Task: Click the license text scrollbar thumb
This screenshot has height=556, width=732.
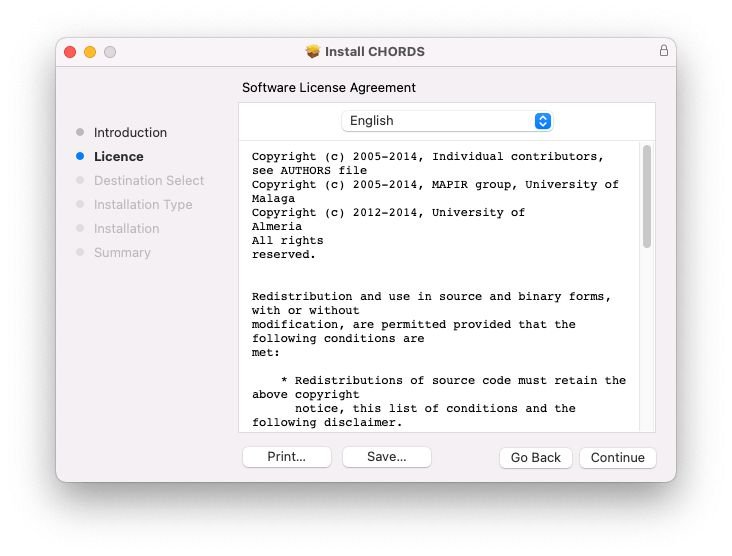Action: (647, 196)
